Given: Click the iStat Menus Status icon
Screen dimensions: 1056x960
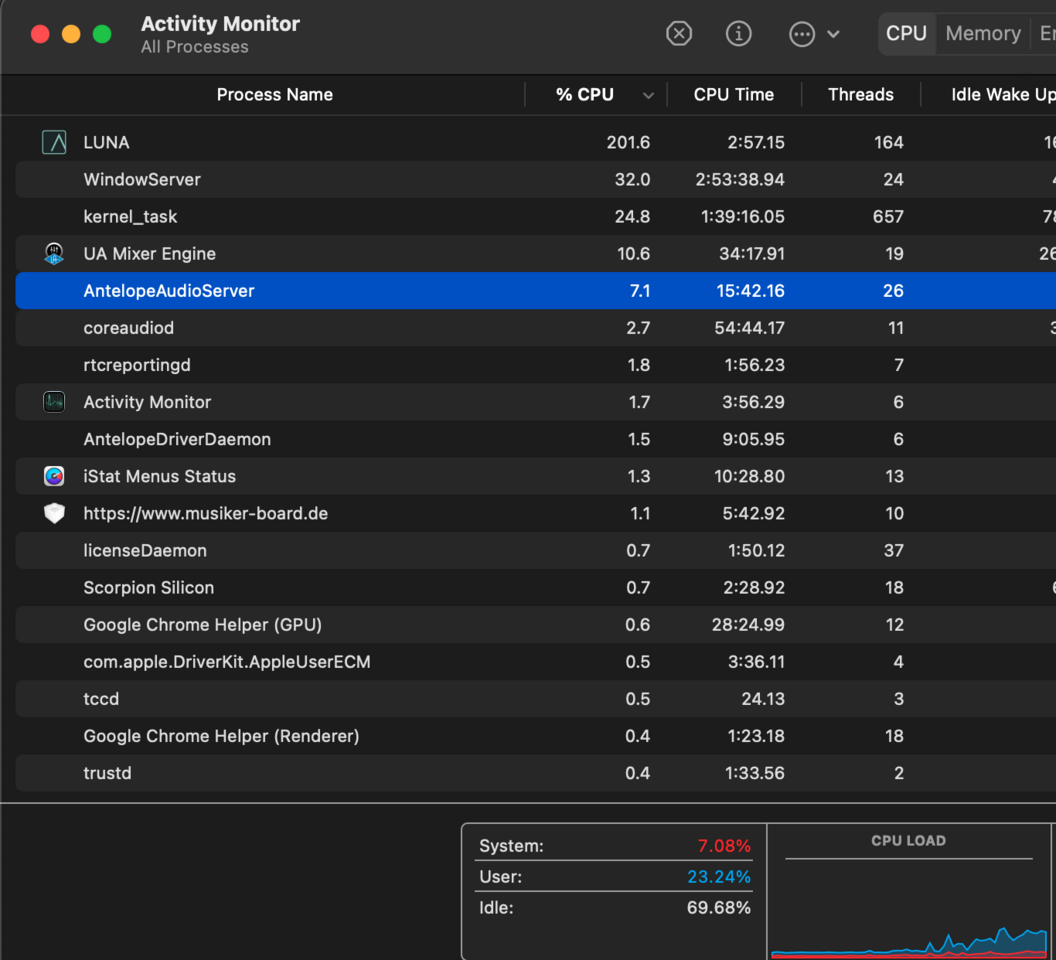Looking at the screenshot, I should [x=54, y=476].
